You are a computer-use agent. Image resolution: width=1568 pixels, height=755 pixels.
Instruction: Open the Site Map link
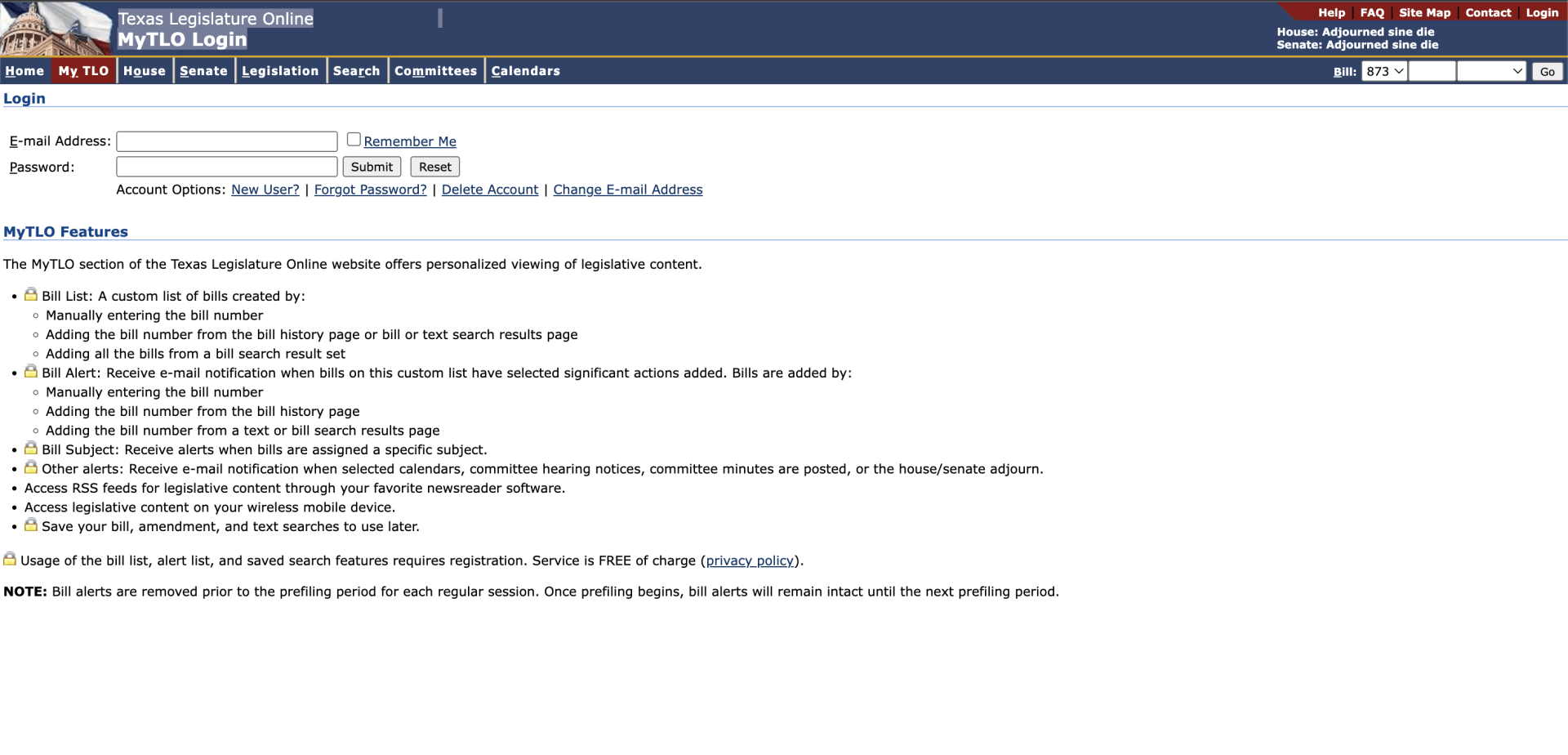pyautogui.click(x=1424, y=12)
